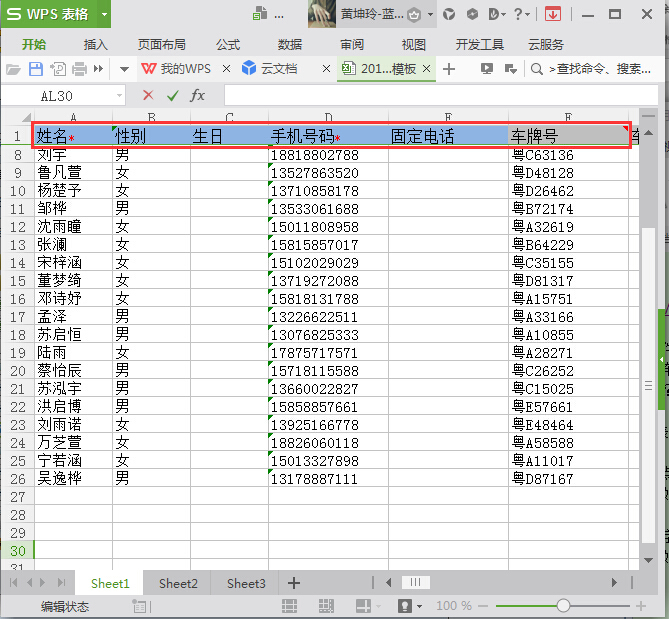Click the zoom slider handle
Image resolution: width=669 pixels, height=619 pixels.
tap(564, 606)
